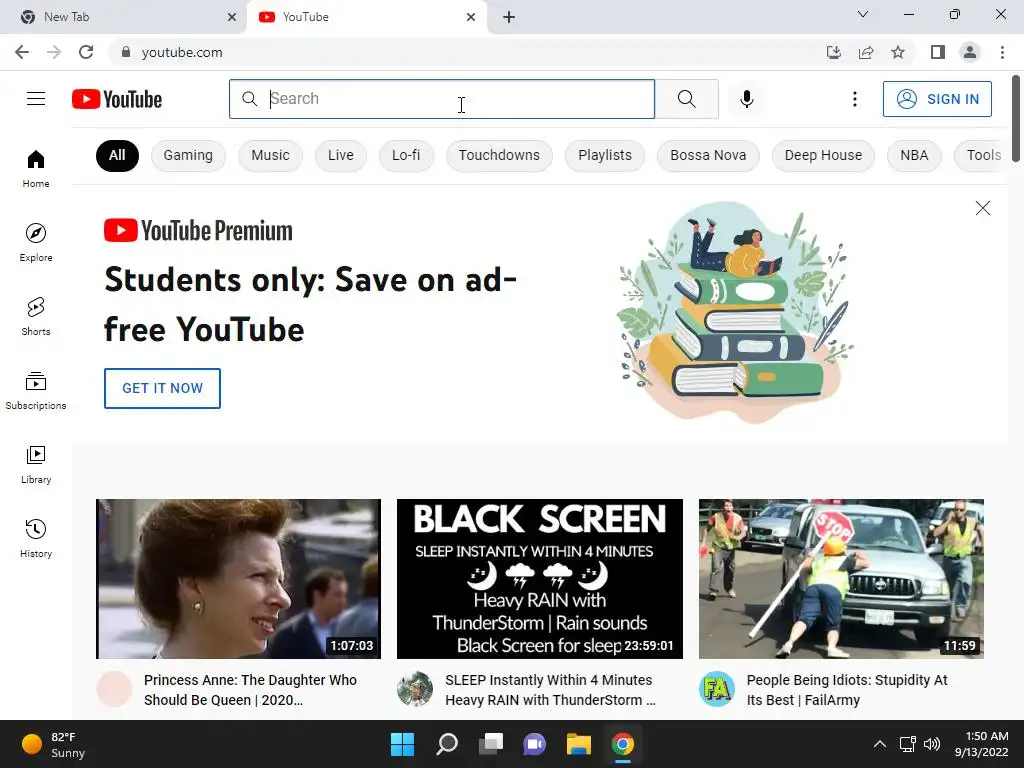Go forward in browser
Viewport: 1024px width, 768px height.
(54, 52)
